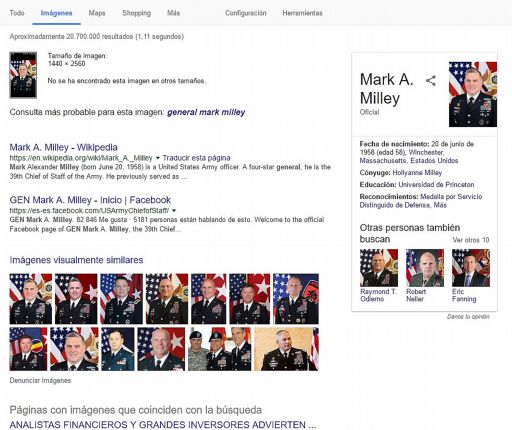Click 'Denunciar imágenes' link

pyautogui.click(x=40, y=380)
